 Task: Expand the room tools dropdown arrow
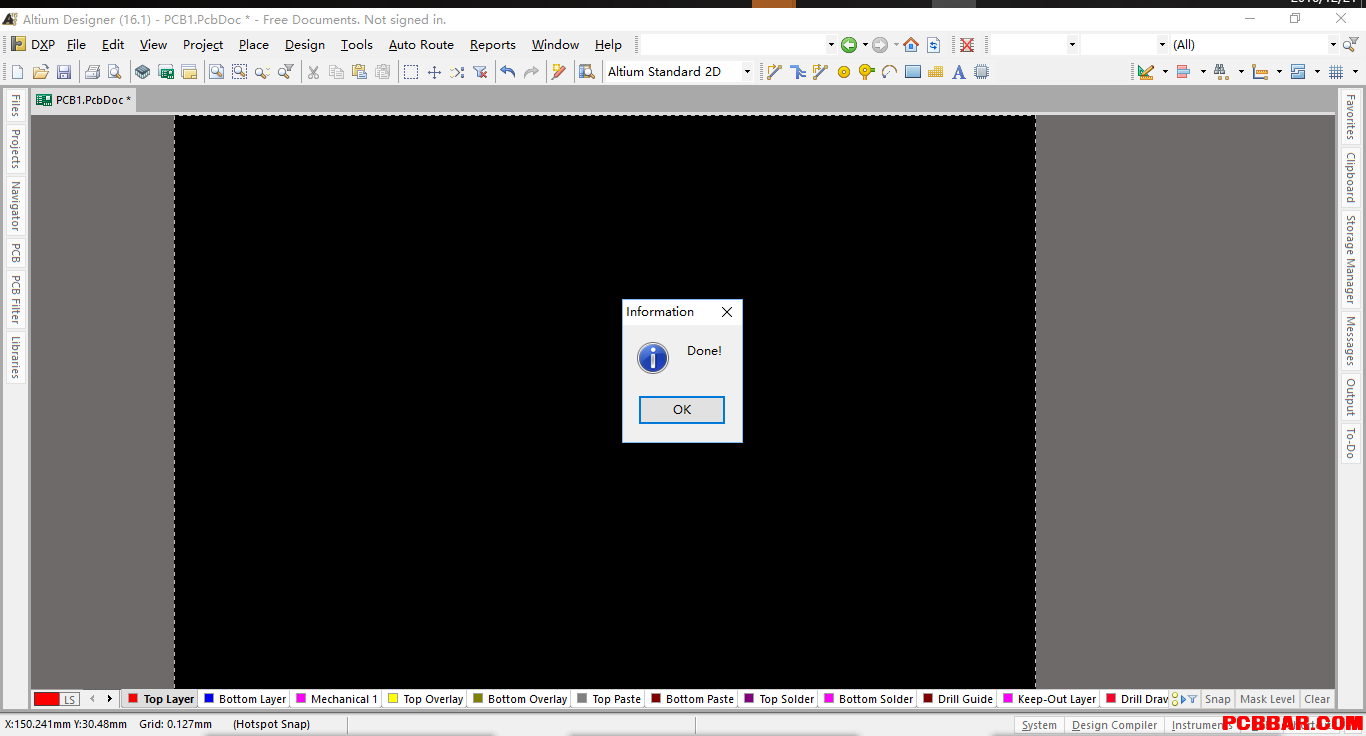click(x=1317, y=72)
